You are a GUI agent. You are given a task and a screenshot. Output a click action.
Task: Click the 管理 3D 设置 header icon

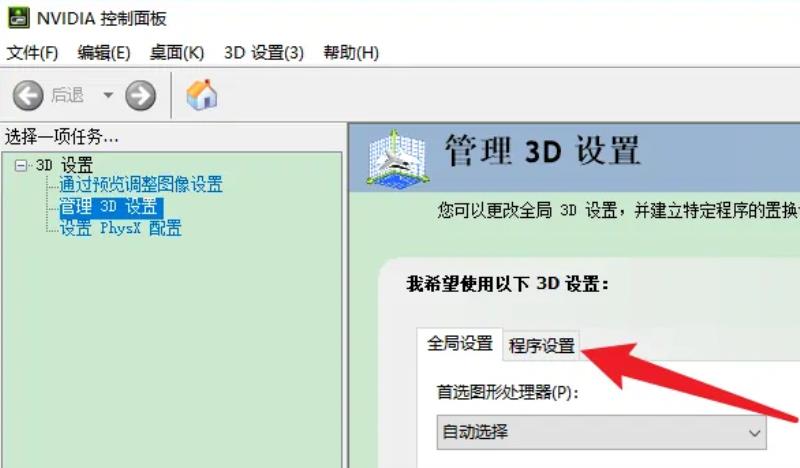click(x=398, y=159)
